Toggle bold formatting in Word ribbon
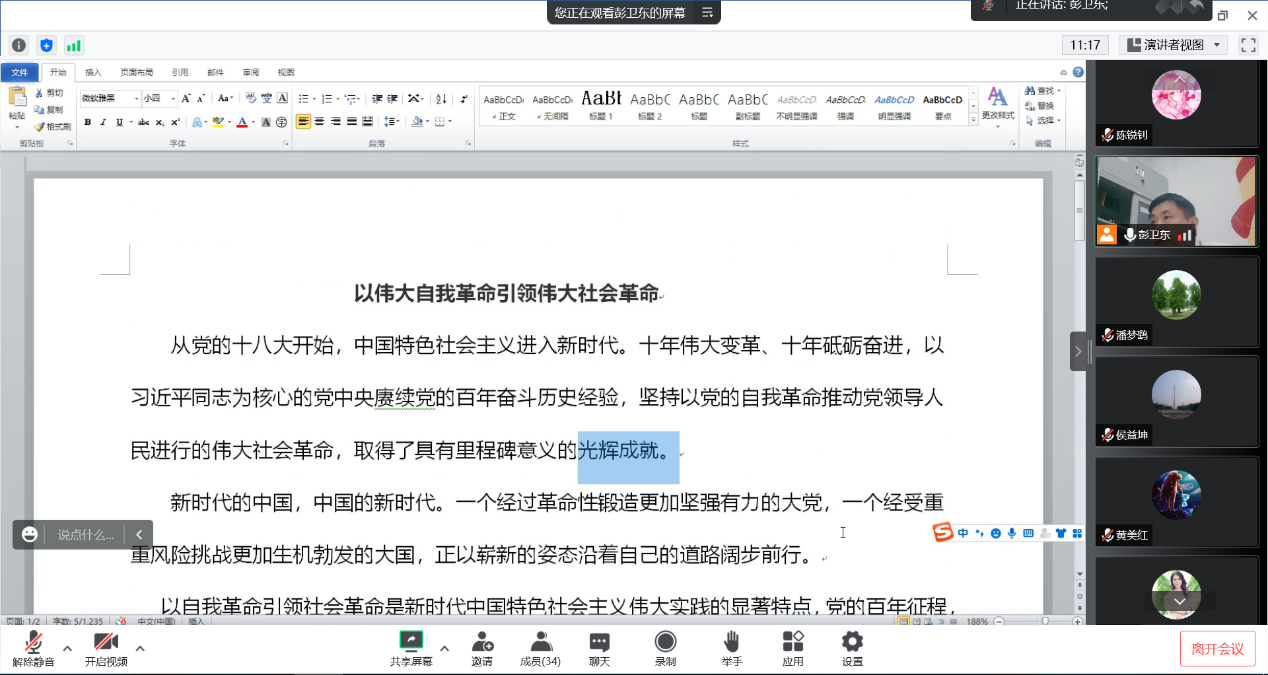 coord(88,122)
